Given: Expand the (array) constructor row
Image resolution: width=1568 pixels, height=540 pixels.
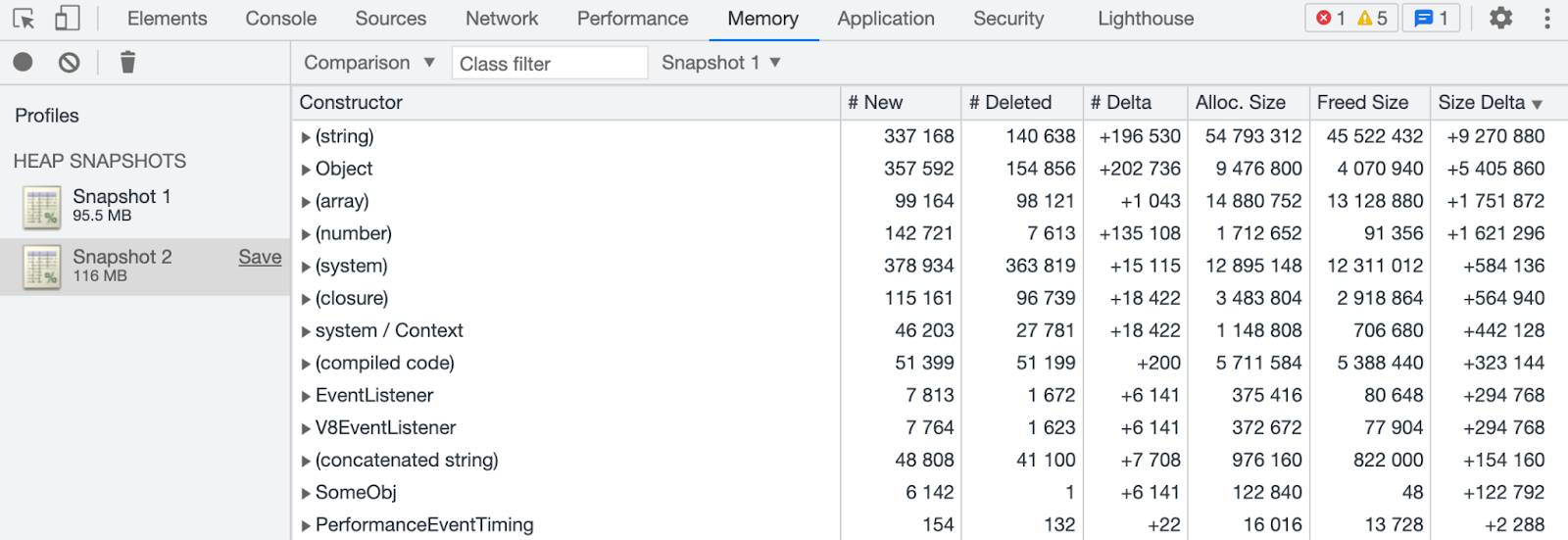Looking at the screenshot, I should pyautogui.click(x=306, y=202).
